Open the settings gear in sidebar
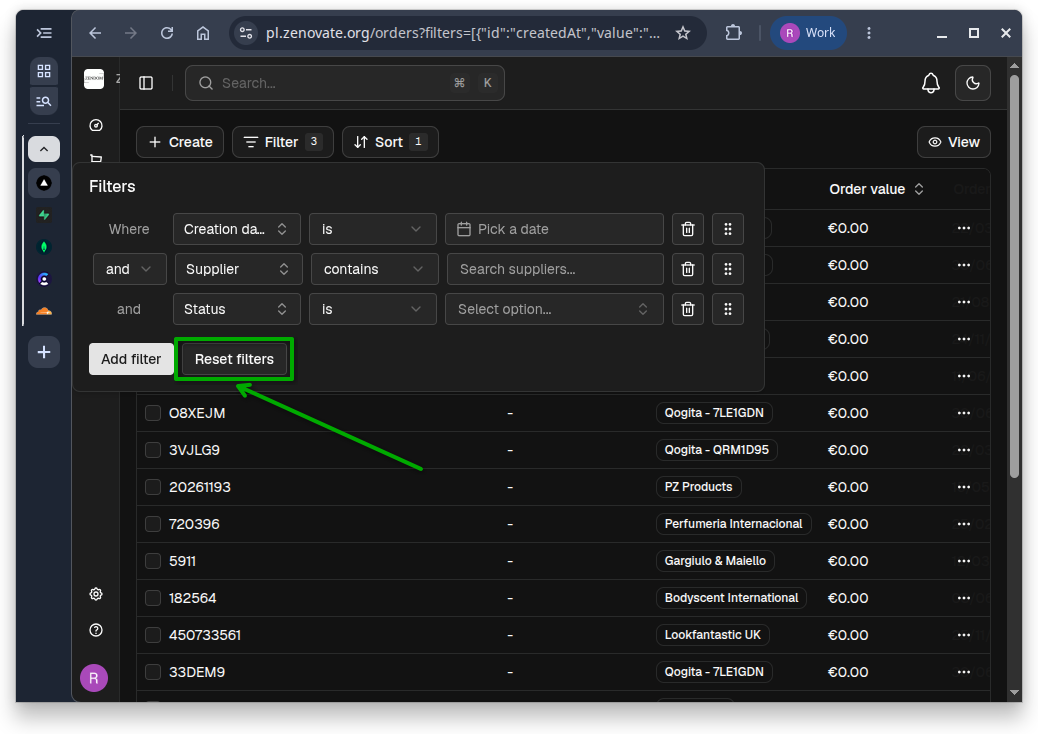1038x734 pixels. (96, 594)
